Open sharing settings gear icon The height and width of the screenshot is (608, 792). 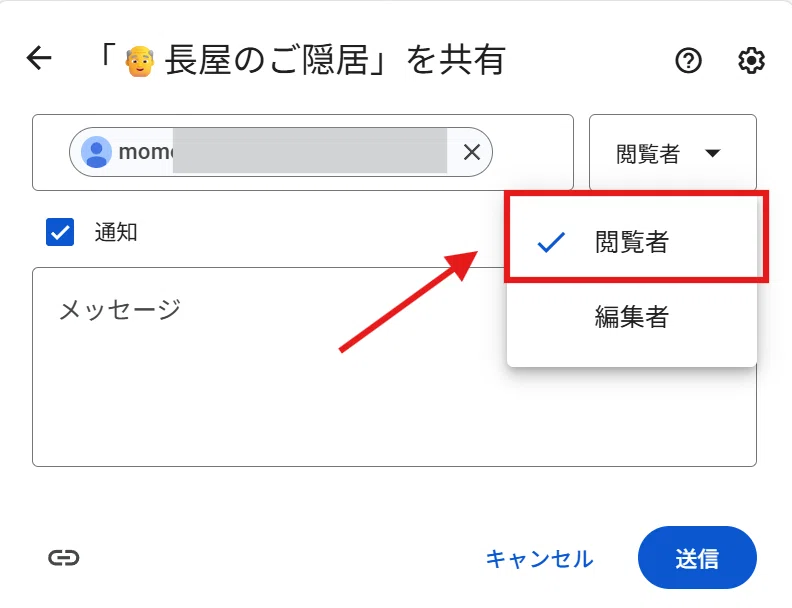(751, 61)
